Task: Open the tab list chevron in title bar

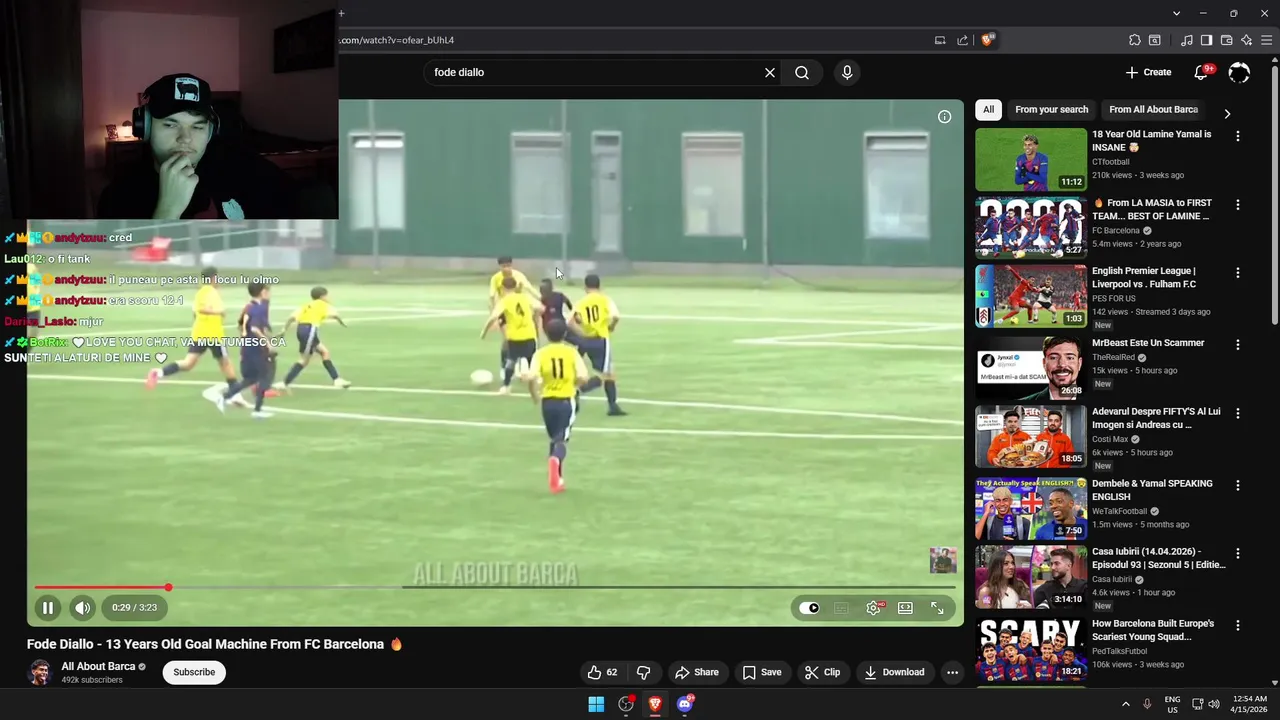Action: (1176, 13)
